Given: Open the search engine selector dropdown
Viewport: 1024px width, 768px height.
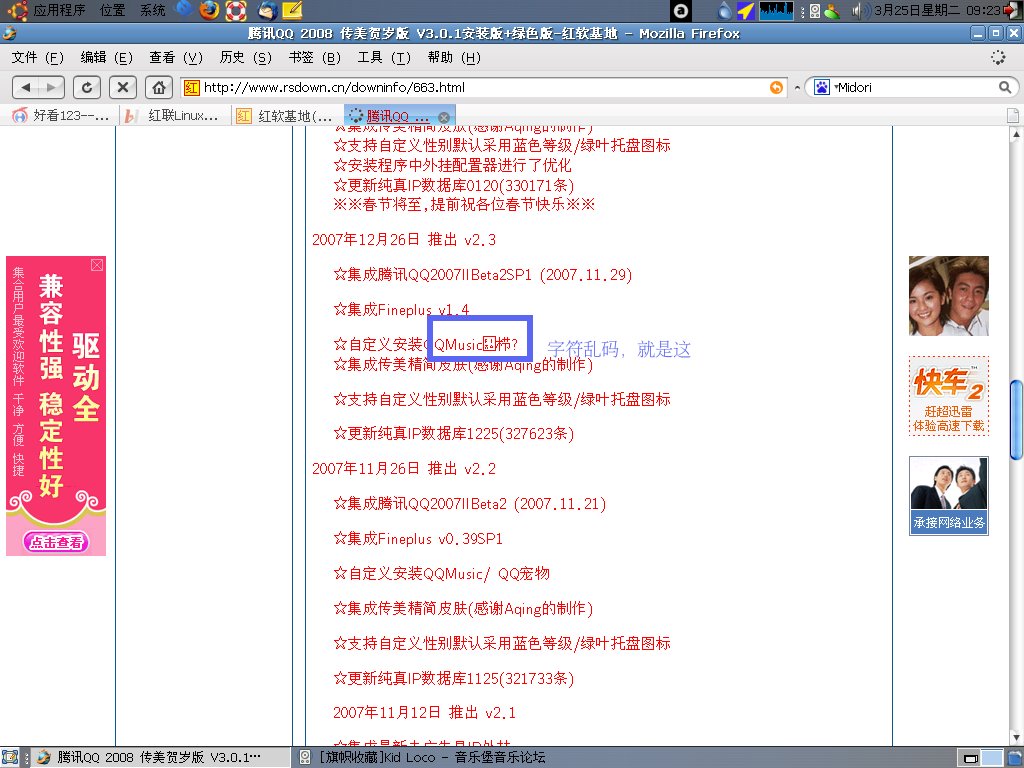Looking at the screenshot, I should tap(824, 87).
